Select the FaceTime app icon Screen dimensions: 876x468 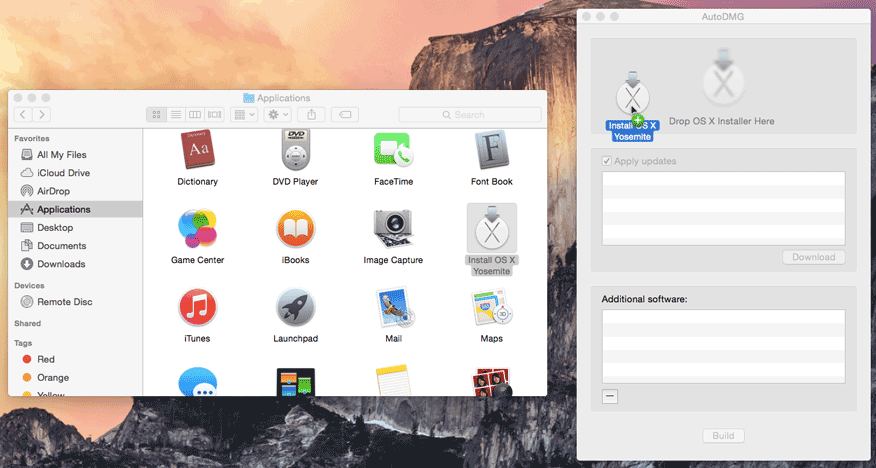393,152
